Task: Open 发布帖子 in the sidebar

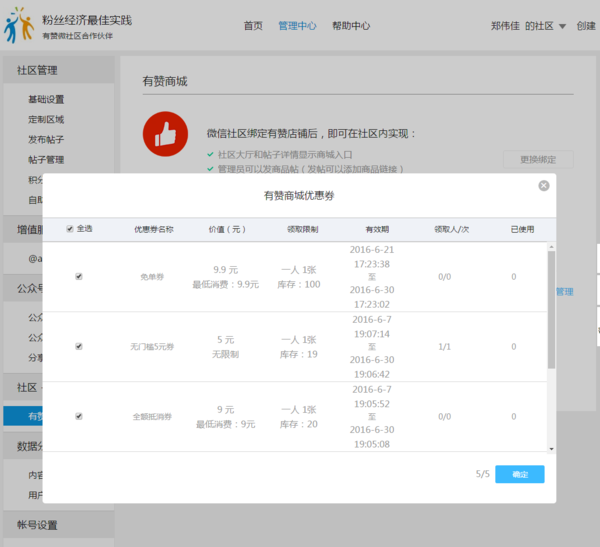Action: point(46,139)
